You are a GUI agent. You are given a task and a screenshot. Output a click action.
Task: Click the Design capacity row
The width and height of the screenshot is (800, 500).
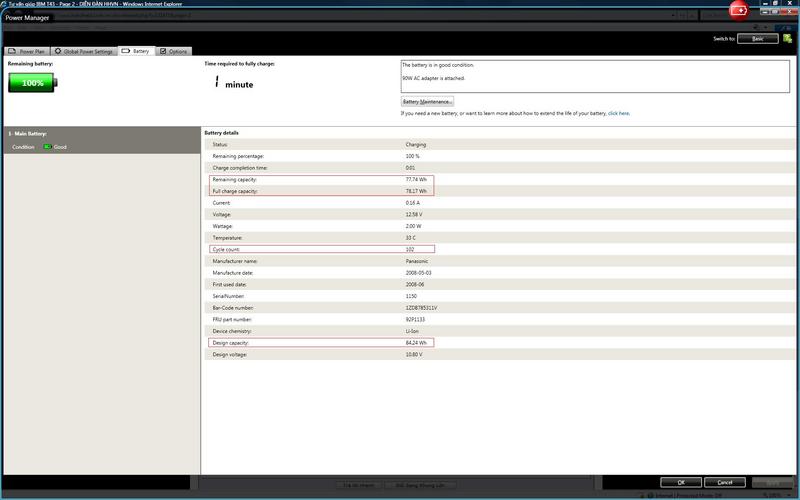click(x=321, y=343)
